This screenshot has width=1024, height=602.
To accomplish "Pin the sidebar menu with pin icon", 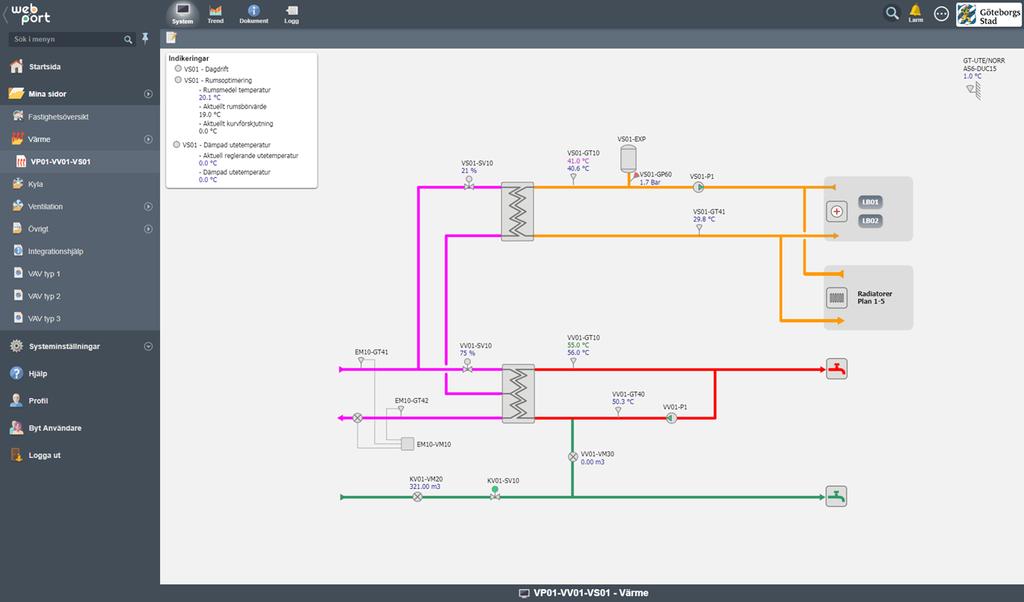I will click(145, 39).
